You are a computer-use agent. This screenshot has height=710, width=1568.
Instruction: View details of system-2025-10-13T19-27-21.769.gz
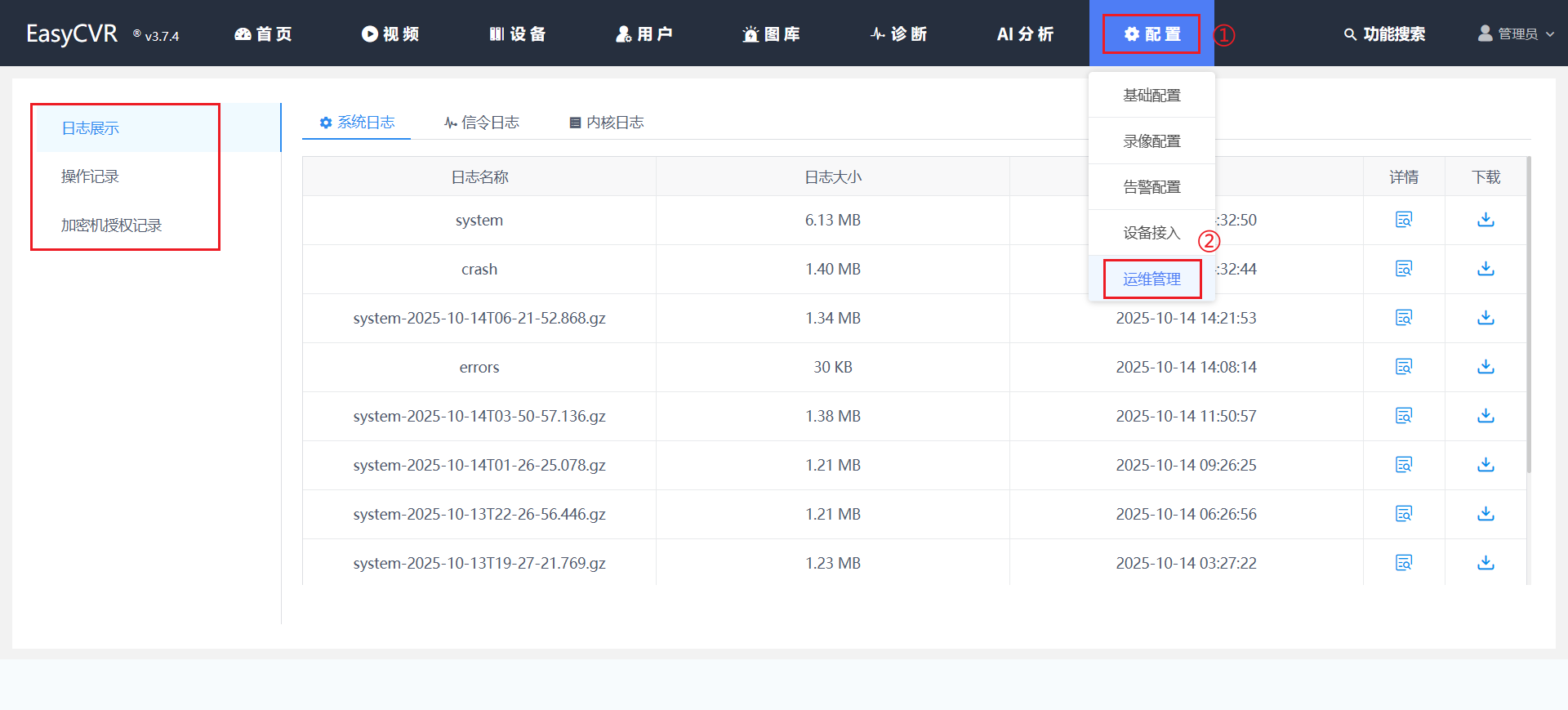1403,563
